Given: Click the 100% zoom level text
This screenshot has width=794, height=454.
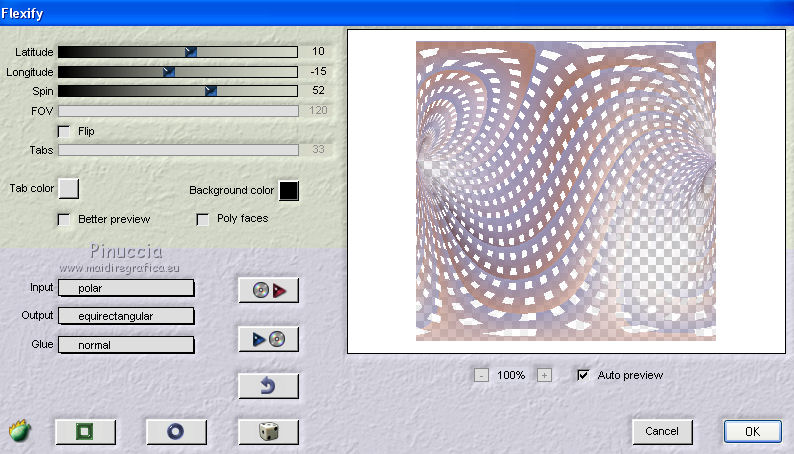Looking at the screenshot, I should 511,375.
